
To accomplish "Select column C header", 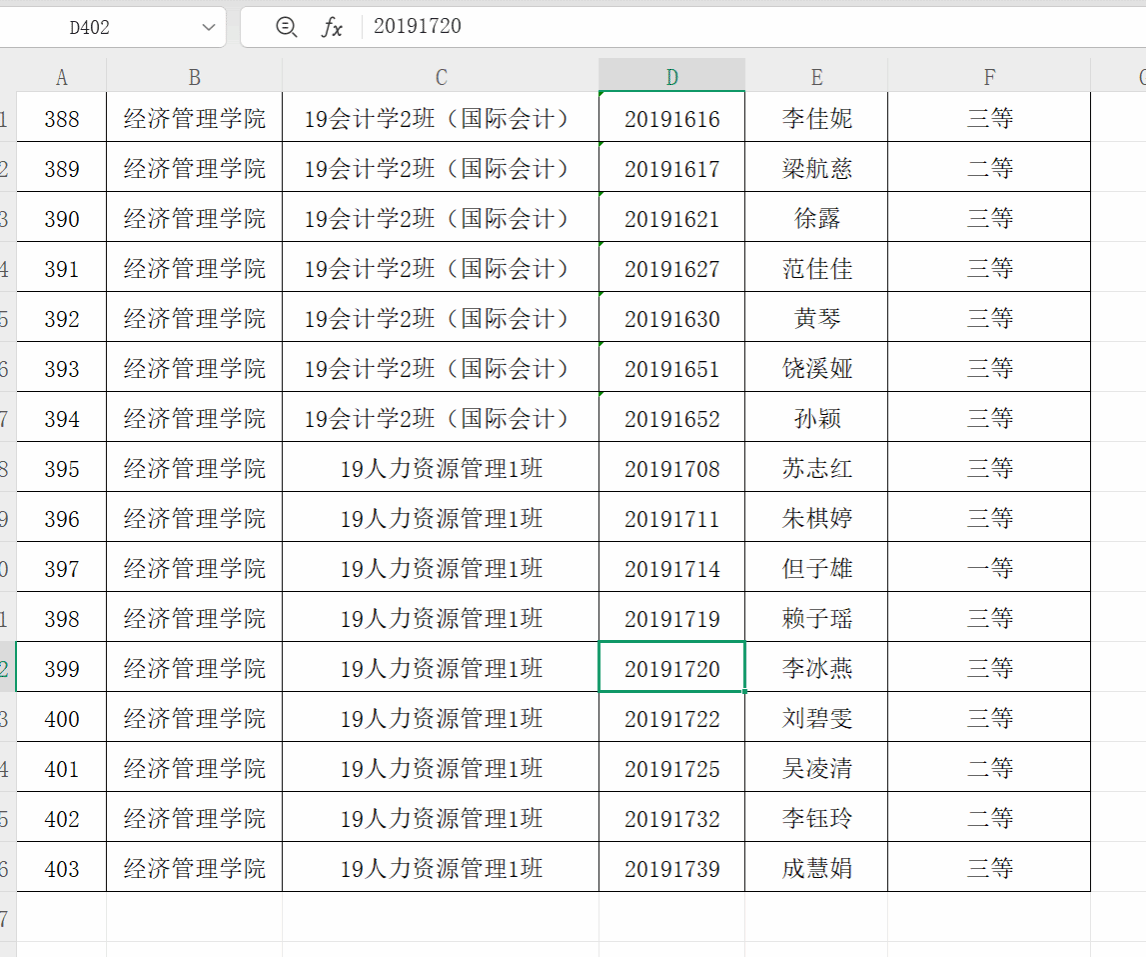I will (x=441, y=77).
